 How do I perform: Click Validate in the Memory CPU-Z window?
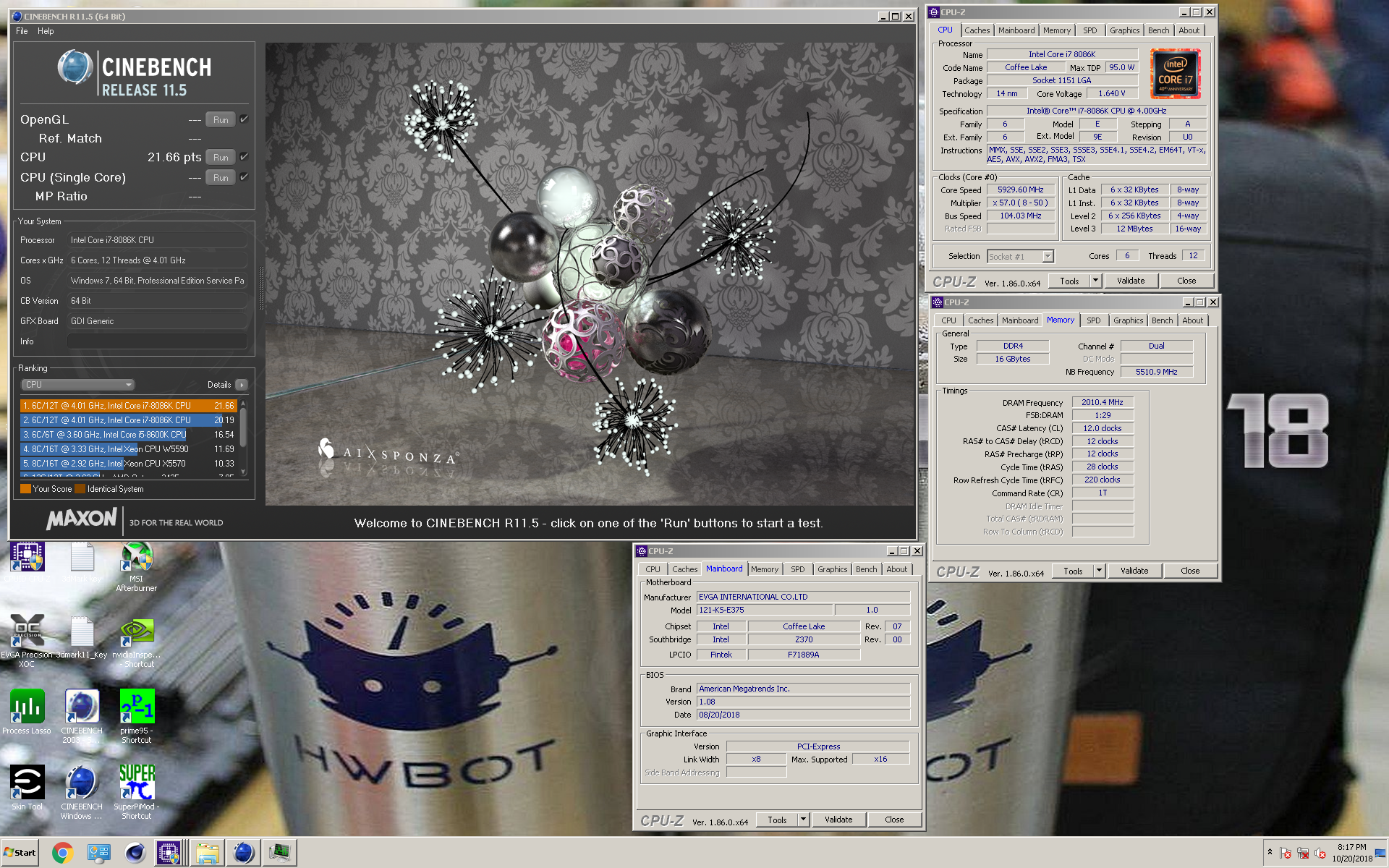1134,571
